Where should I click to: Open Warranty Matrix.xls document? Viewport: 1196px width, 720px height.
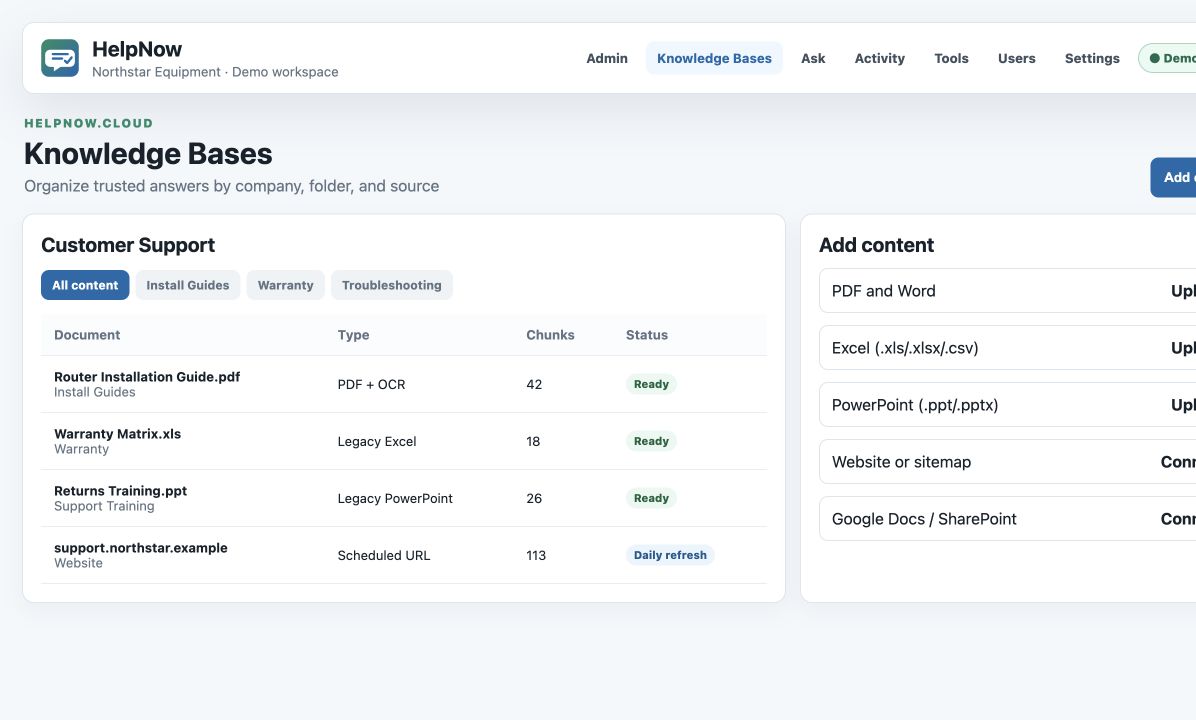point(117,434)
